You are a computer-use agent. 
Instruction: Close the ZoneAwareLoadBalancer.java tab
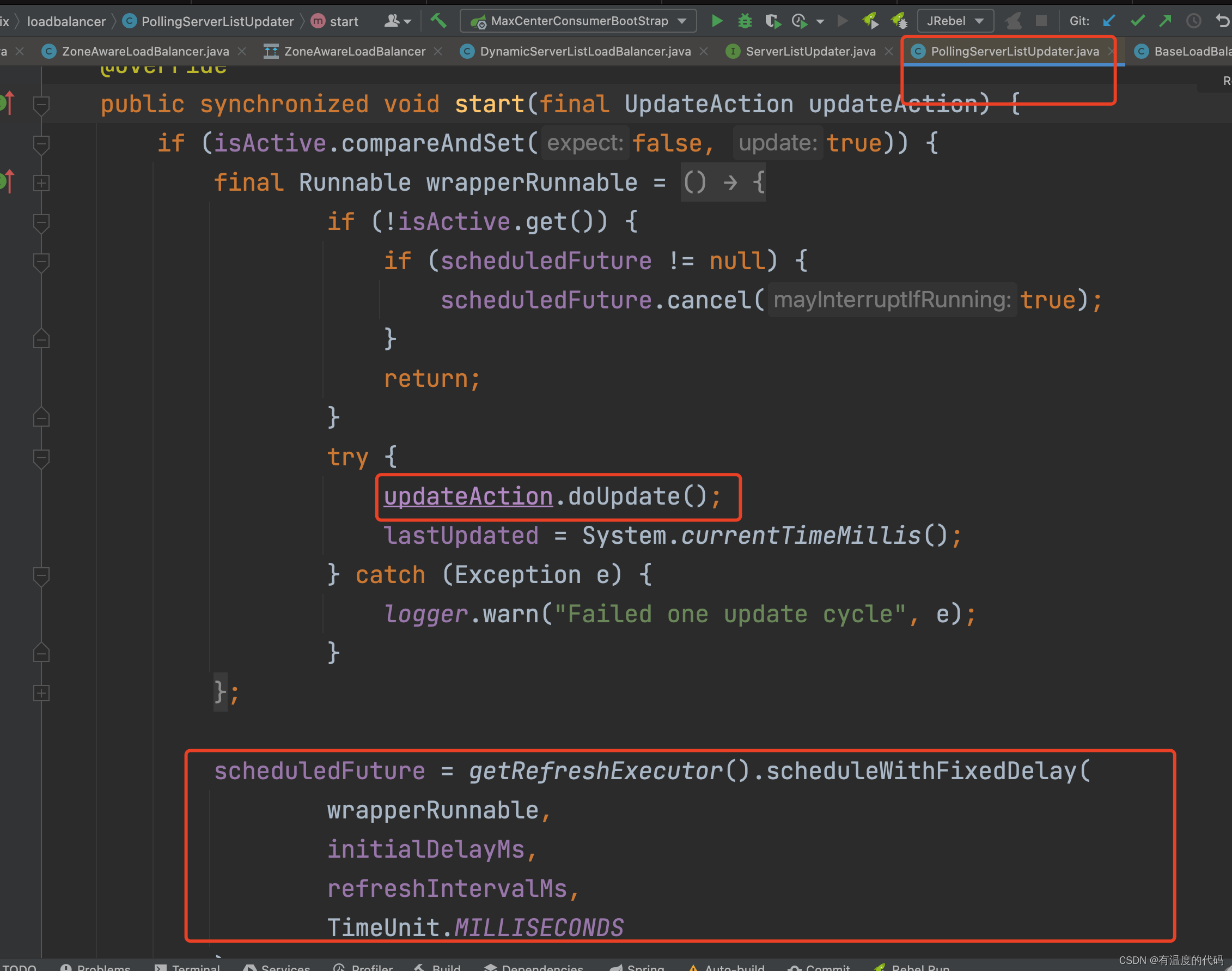pyautogui.click(x=242, y=52)
